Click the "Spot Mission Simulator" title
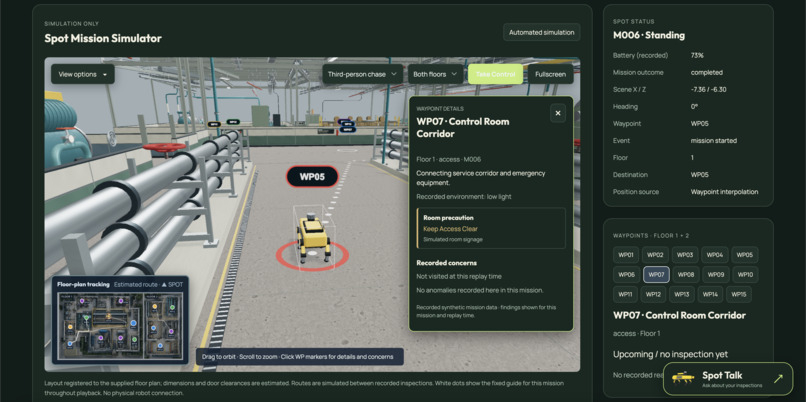The height and width of the screenshot is (402, 806). 103,38
